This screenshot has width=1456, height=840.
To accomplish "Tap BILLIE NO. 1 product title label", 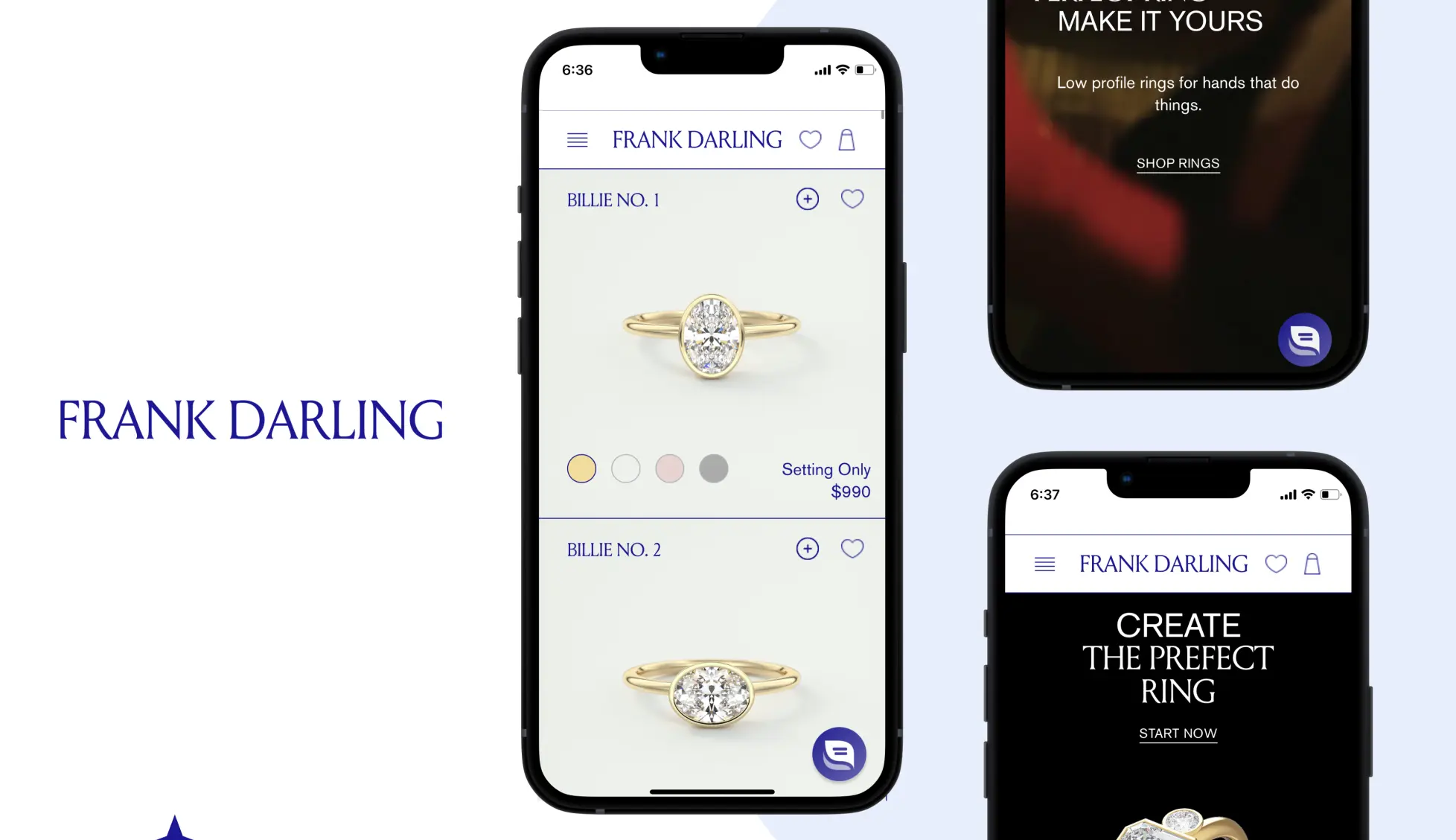I will [x=613, y=200].
